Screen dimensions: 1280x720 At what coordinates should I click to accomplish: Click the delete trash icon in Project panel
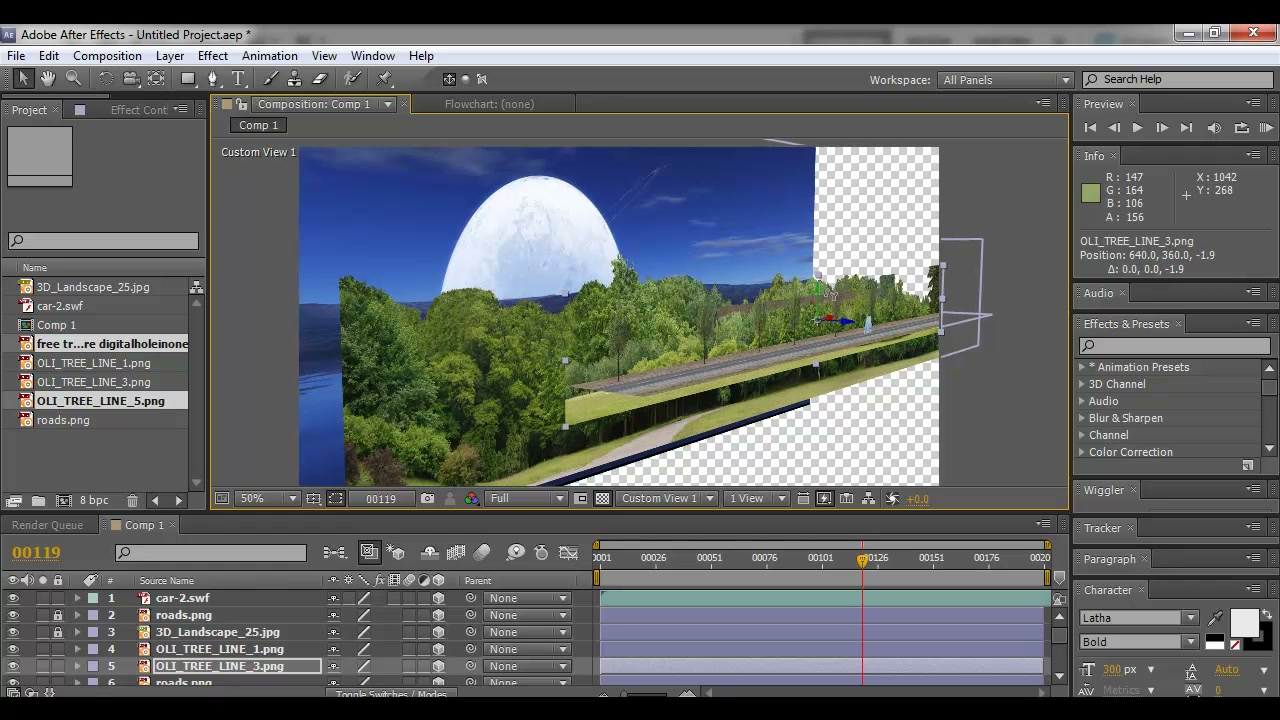(x=132, y=500)
